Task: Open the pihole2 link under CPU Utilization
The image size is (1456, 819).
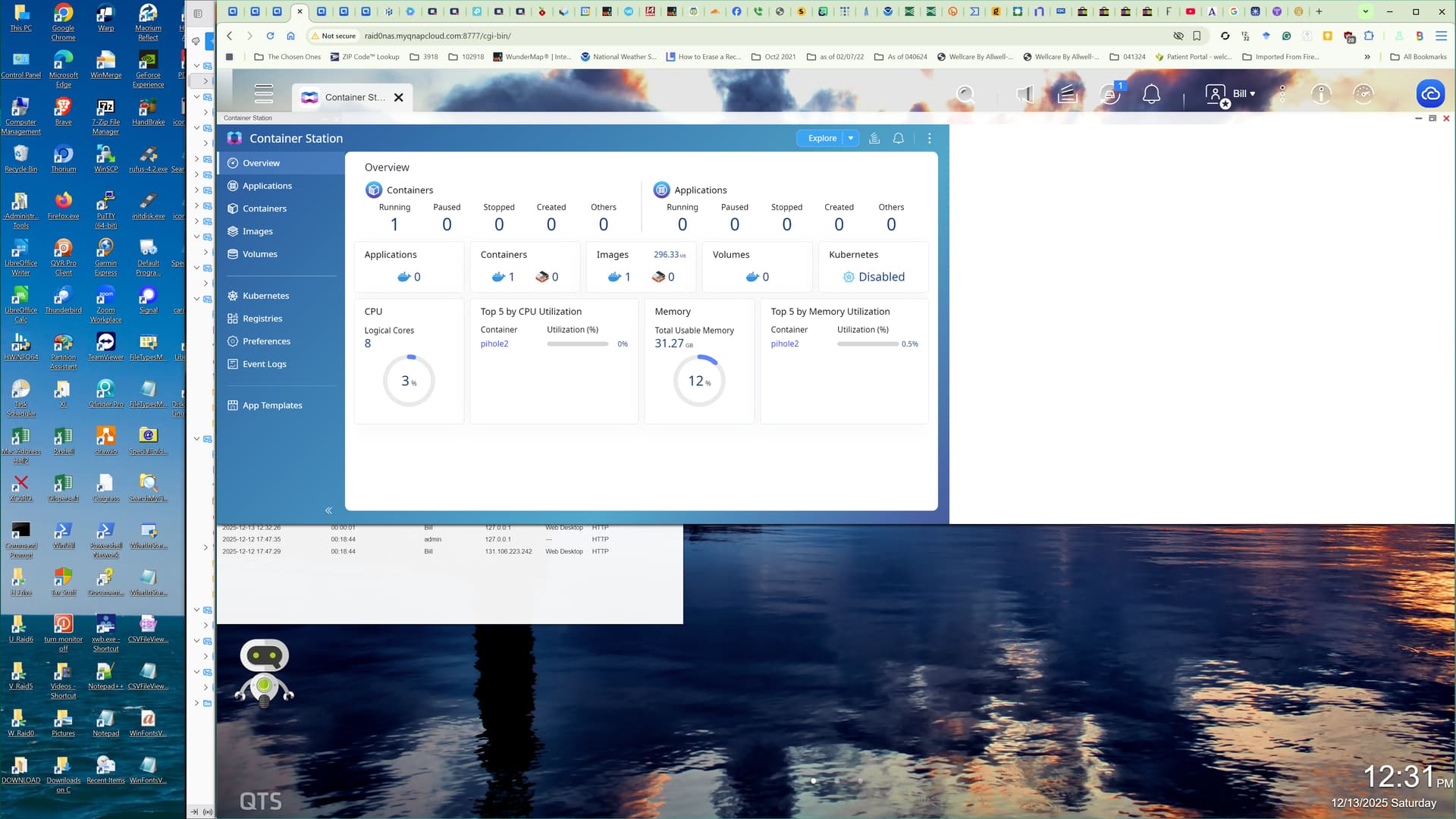Action: point(494,344)
